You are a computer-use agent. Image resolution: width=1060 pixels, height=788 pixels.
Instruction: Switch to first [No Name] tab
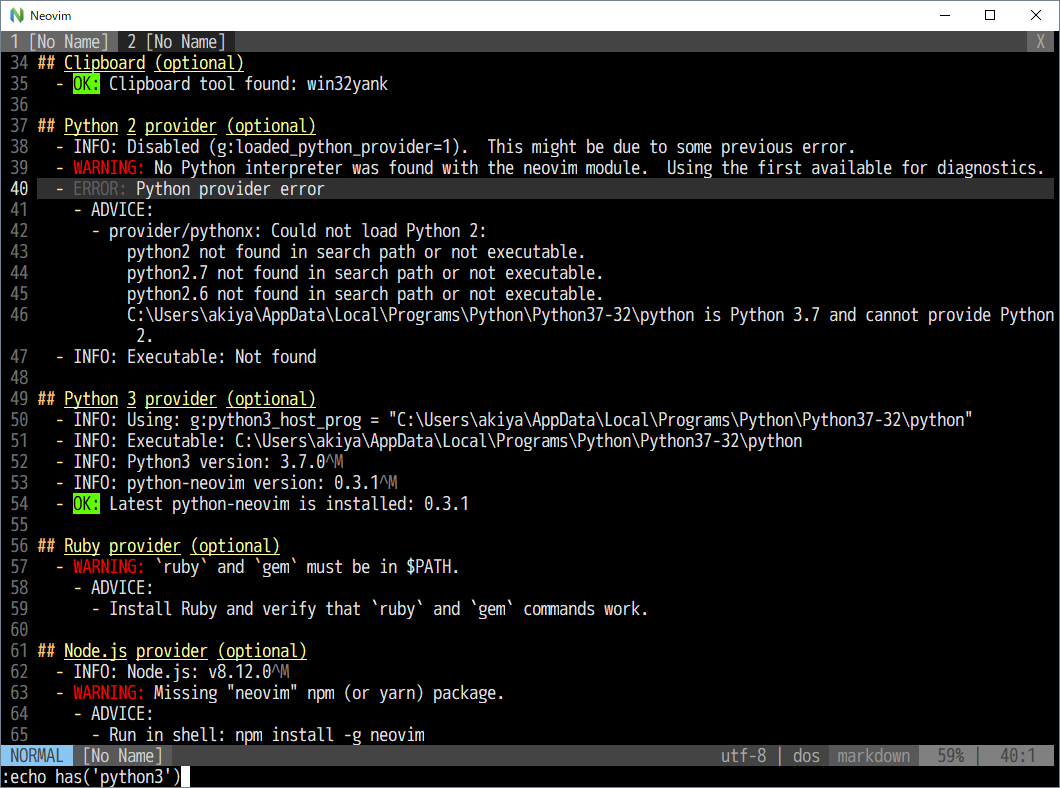coord(59,42)
